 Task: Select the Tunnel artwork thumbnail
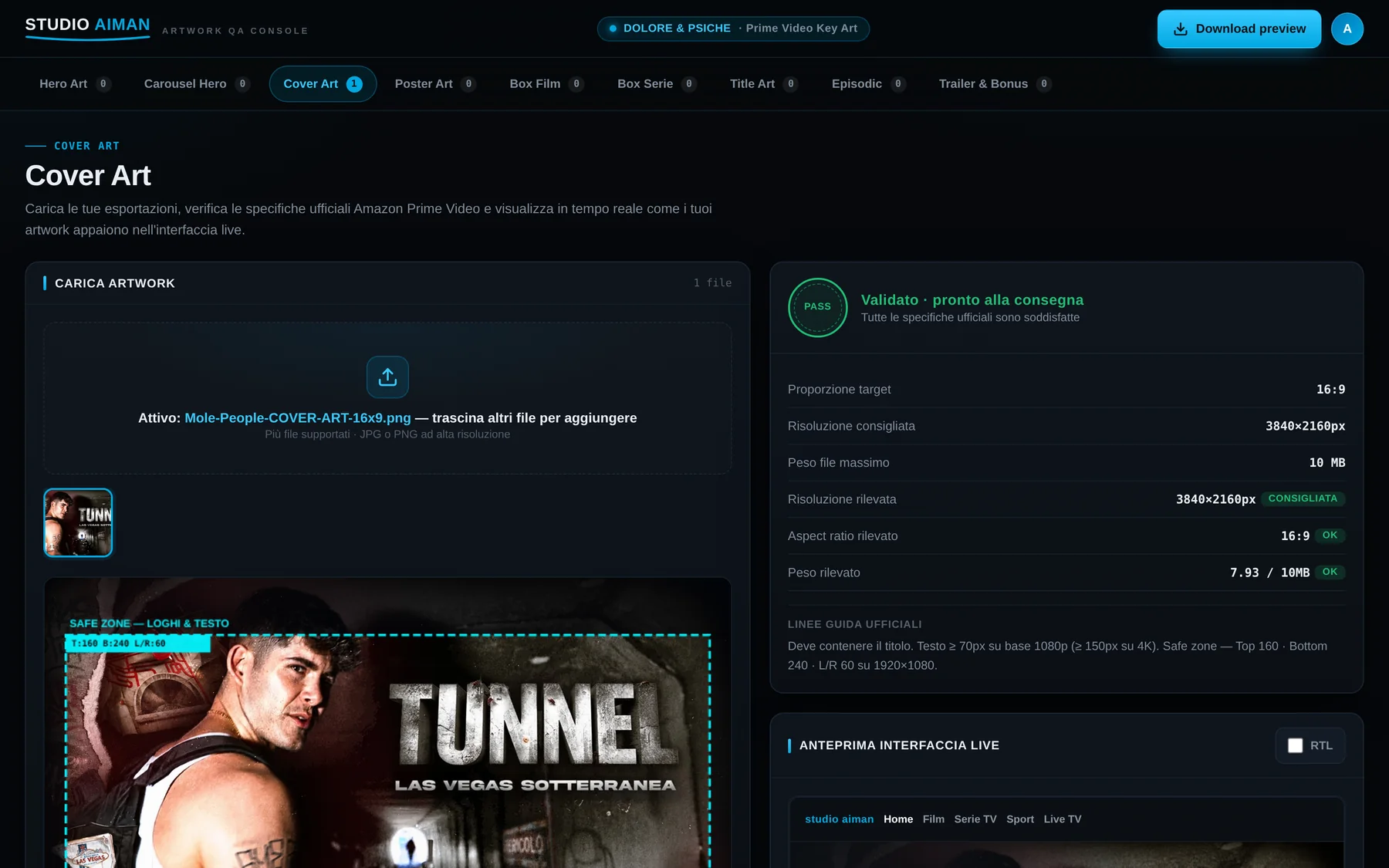click(78, 522)
